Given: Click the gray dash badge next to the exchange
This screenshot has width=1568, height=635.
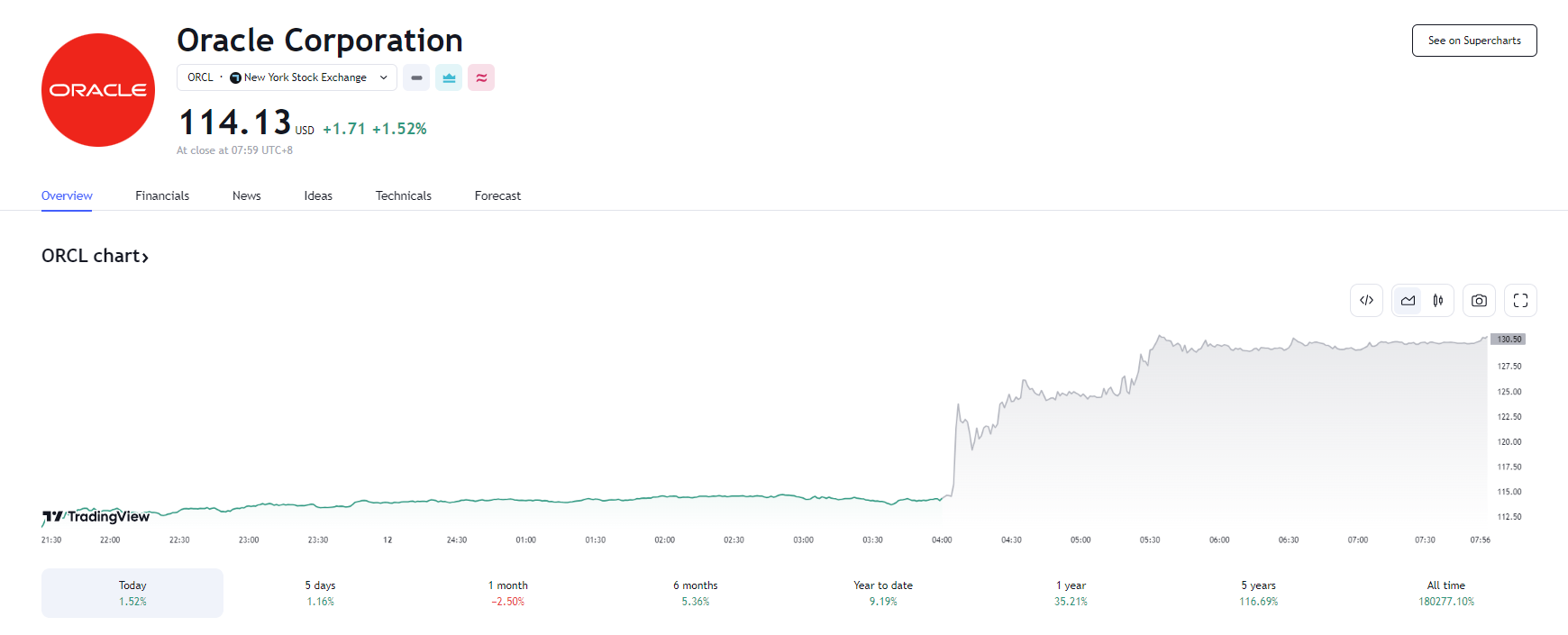Looking at the screenshot, I should point(416,77).
